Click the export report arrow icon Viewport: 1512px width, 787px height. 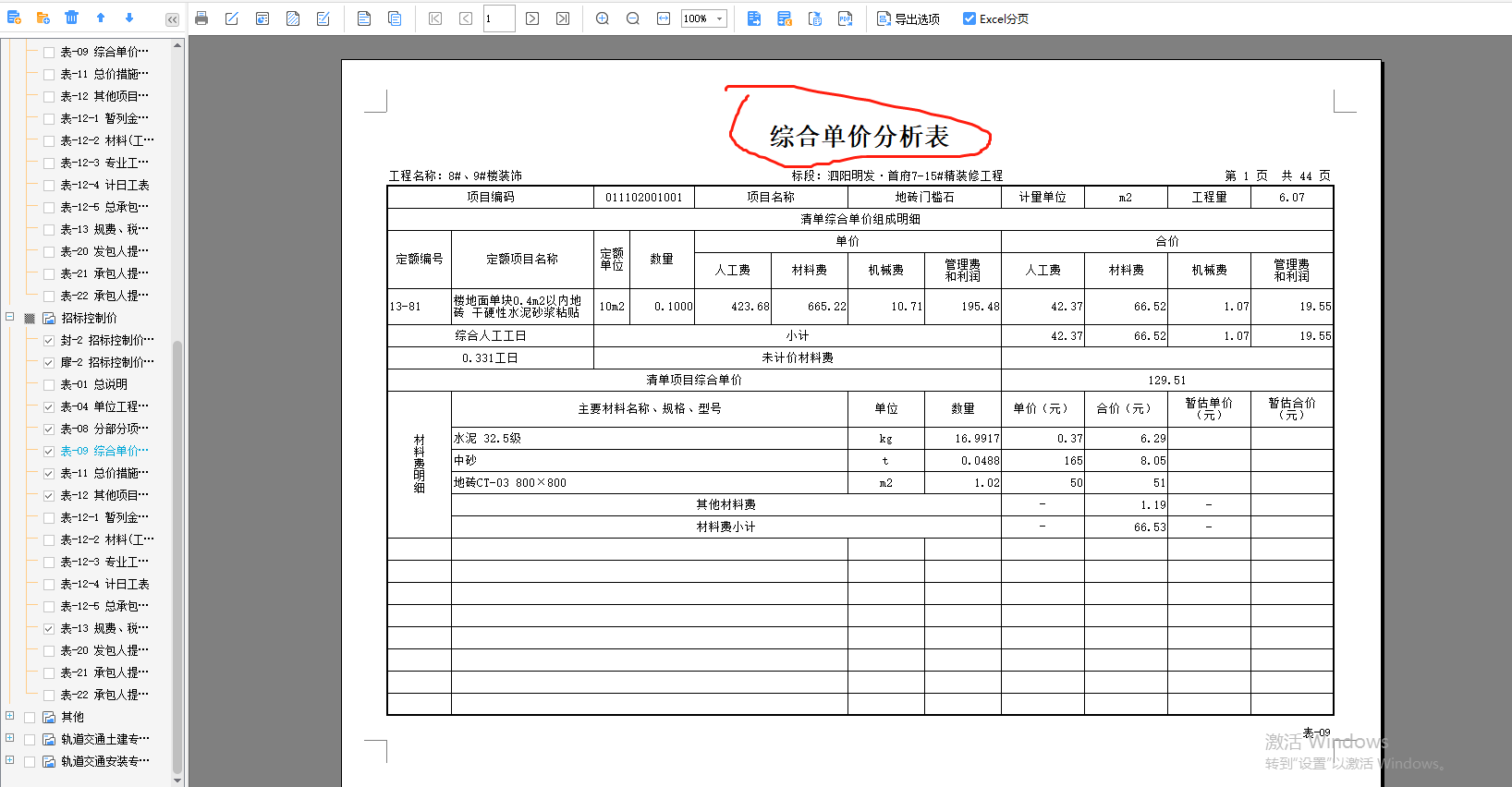point(754,18)
